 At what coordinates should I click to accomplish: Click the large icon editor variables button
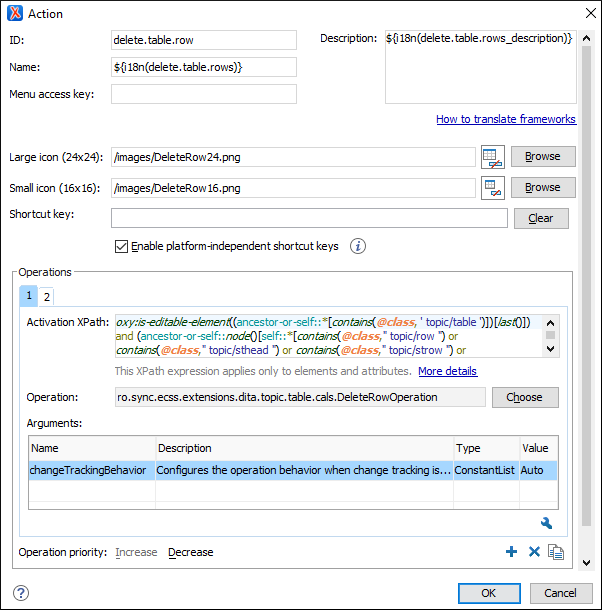point(491,157)
